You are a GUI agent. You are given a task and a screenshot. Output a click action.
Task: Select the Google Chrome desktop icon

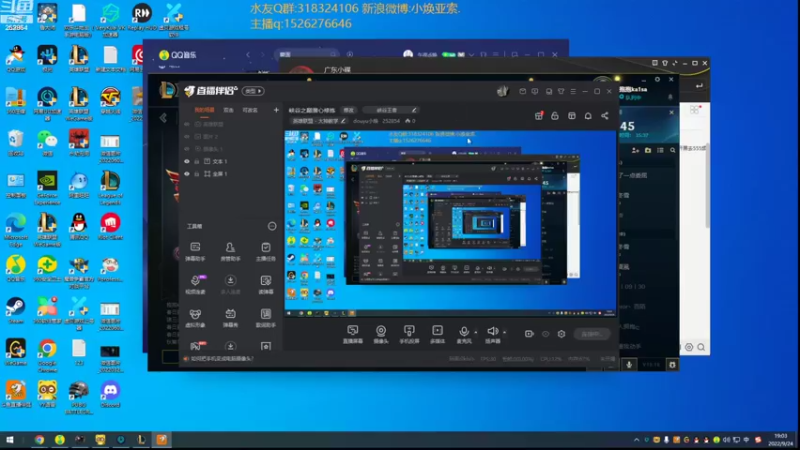tap(47, 356)
